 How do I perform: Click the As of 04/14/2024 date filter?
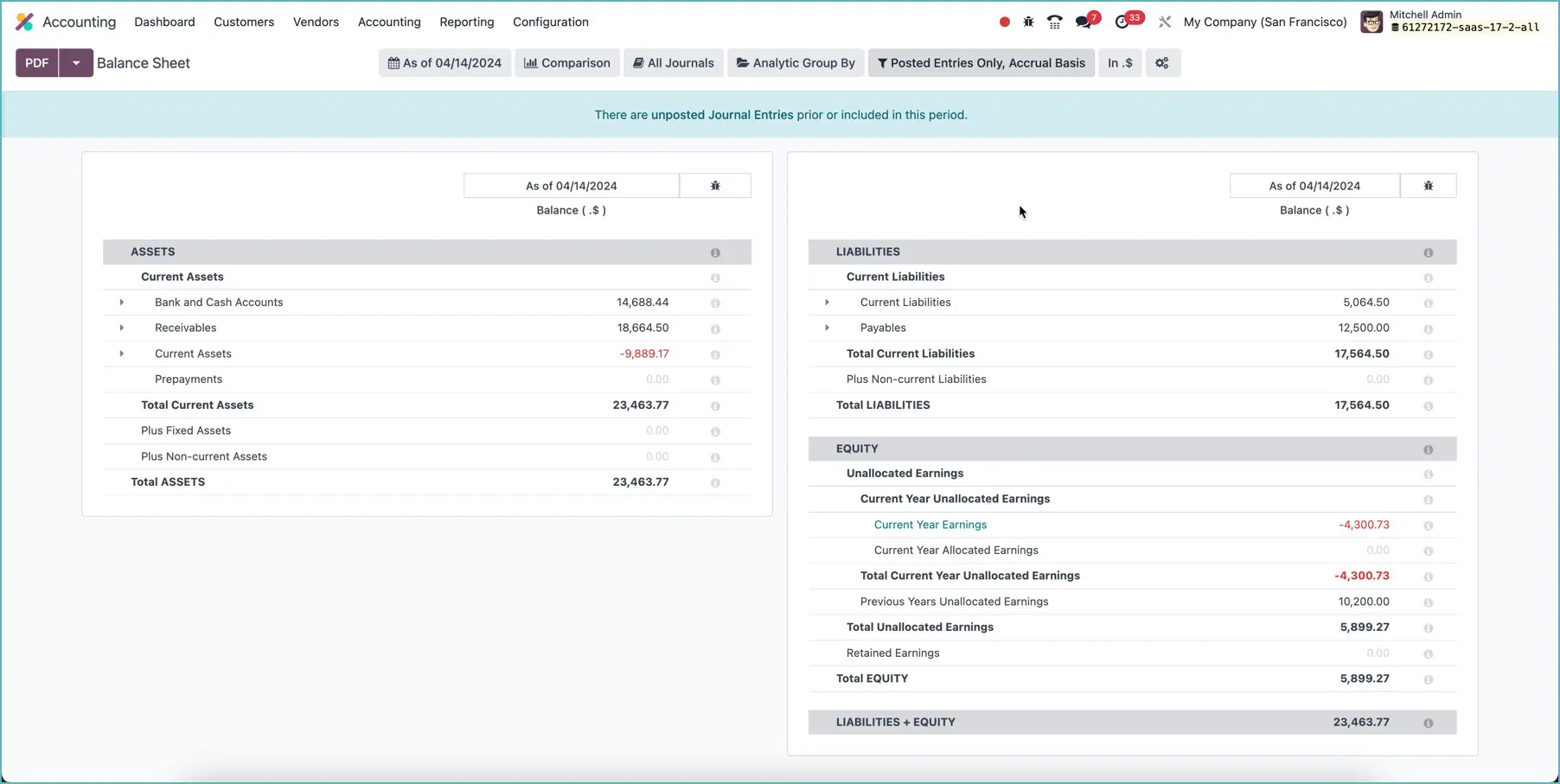444,62
